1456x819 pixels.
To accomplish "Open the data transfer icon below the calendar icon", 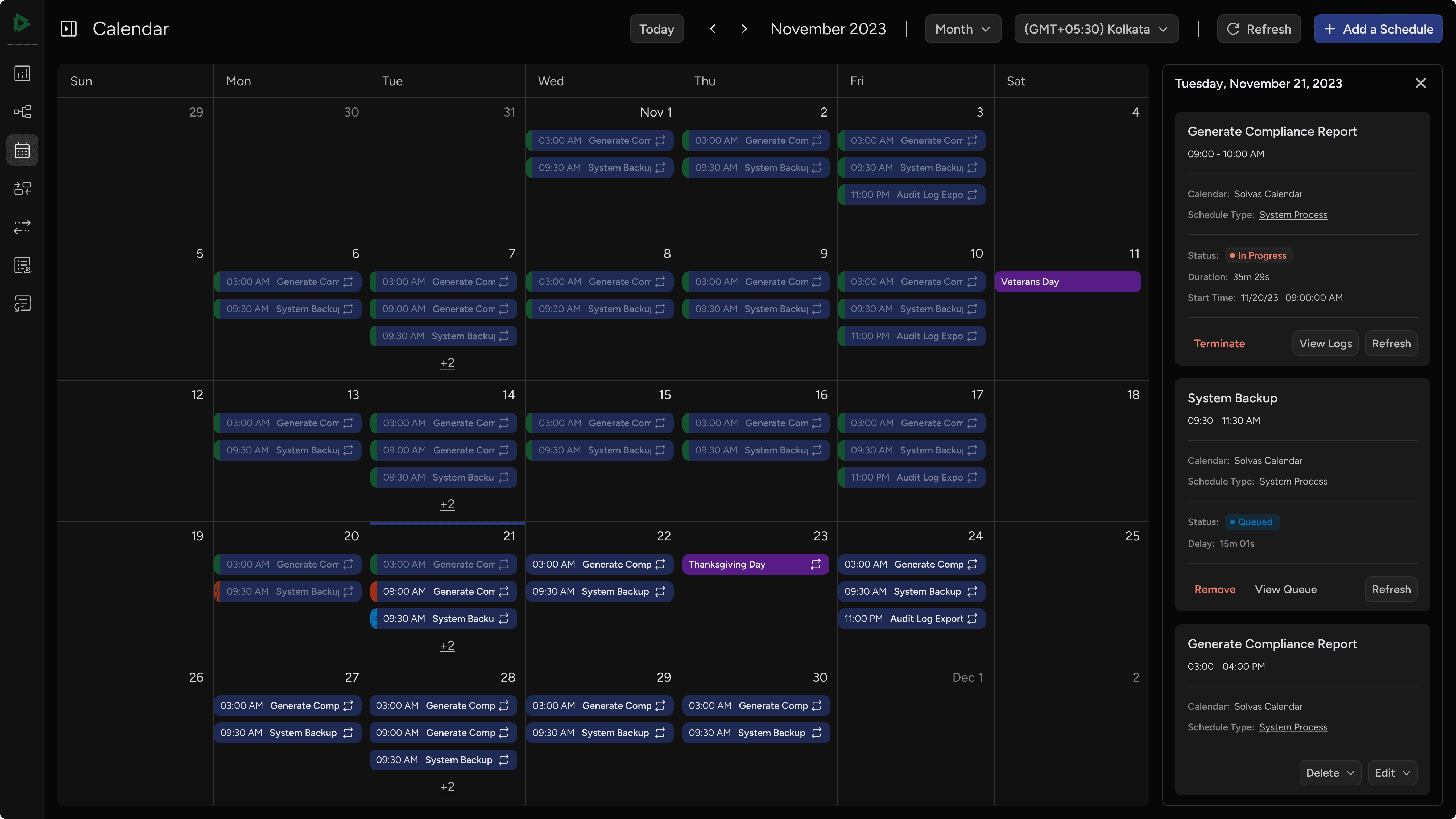I will coord(22,188).
